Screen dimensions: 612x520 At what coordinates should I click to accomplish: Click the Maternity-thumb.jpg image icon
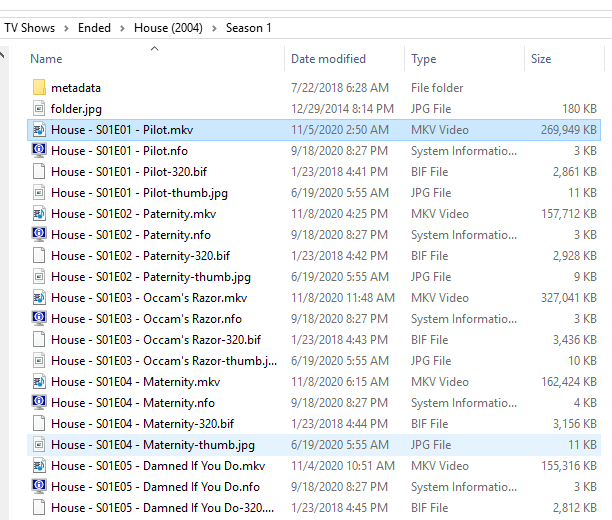coord(39,445)
